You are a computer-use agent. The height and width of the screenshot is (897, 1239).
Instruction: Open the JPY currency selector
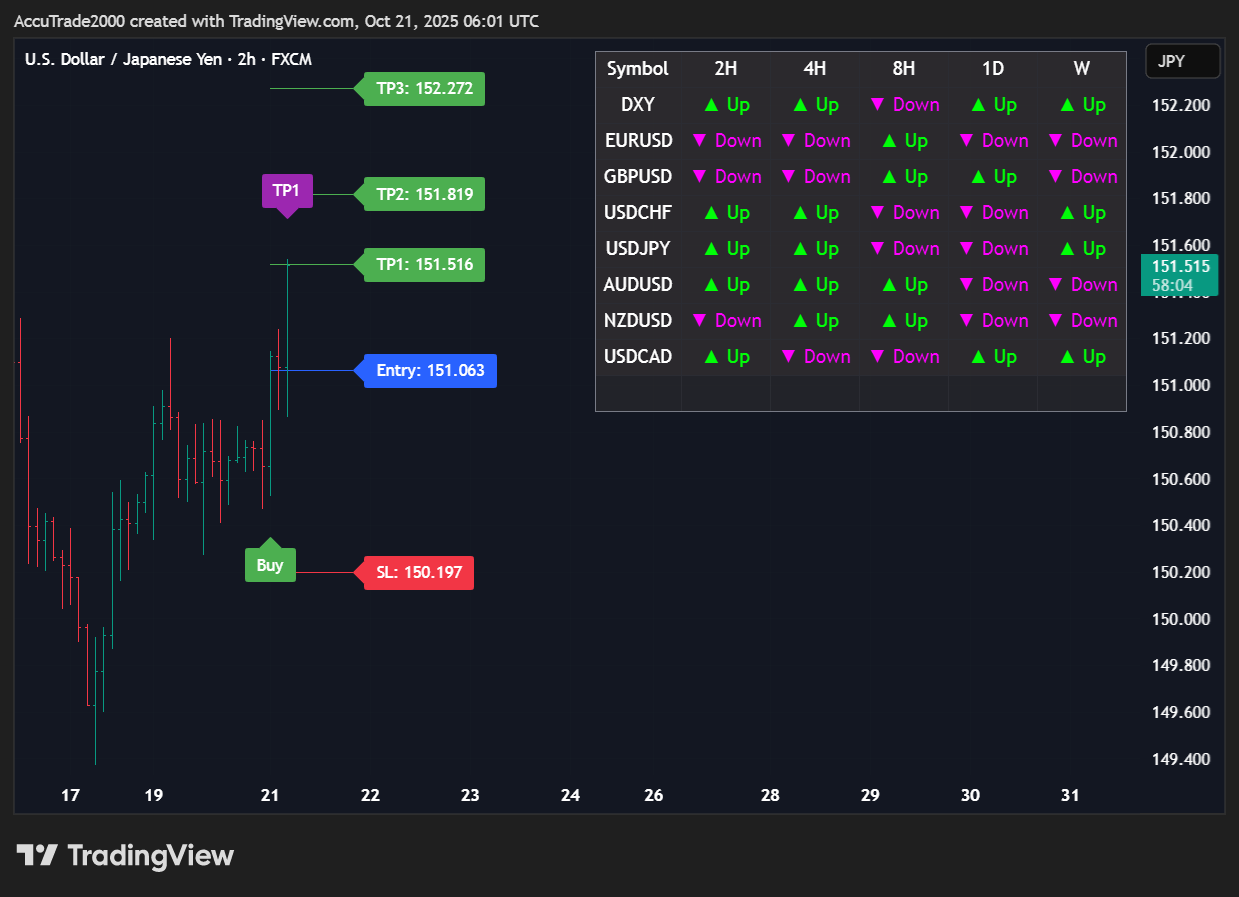1182,61
